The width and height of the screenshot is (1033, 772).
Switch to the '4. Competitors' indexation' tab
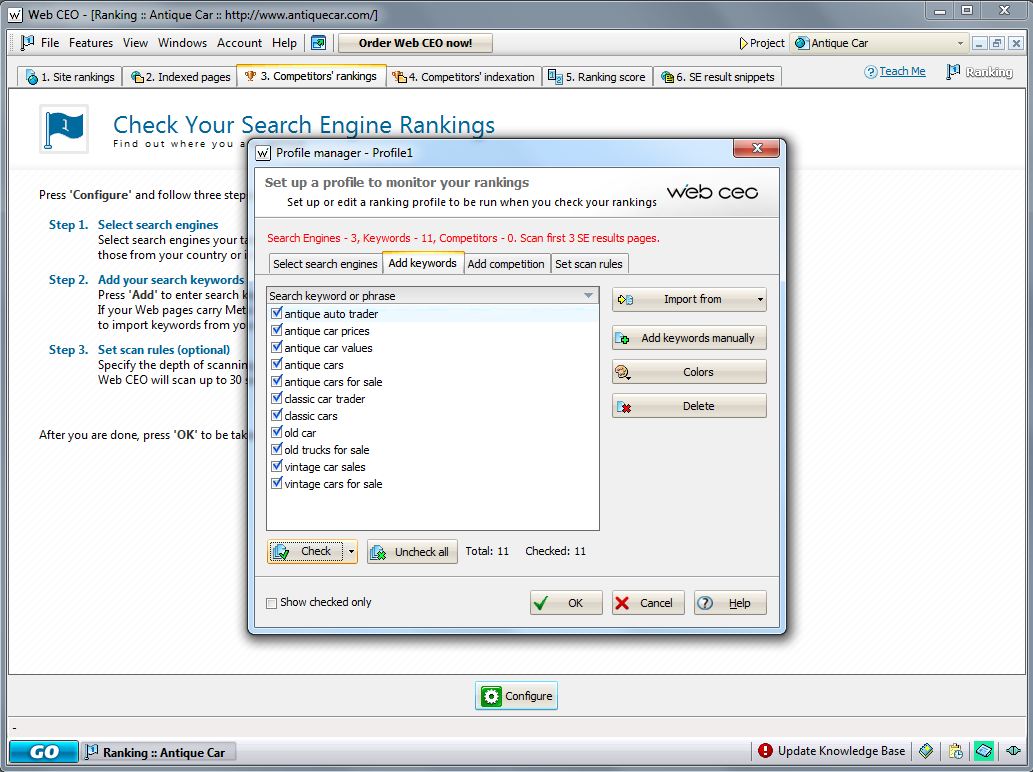coord(464,77)
